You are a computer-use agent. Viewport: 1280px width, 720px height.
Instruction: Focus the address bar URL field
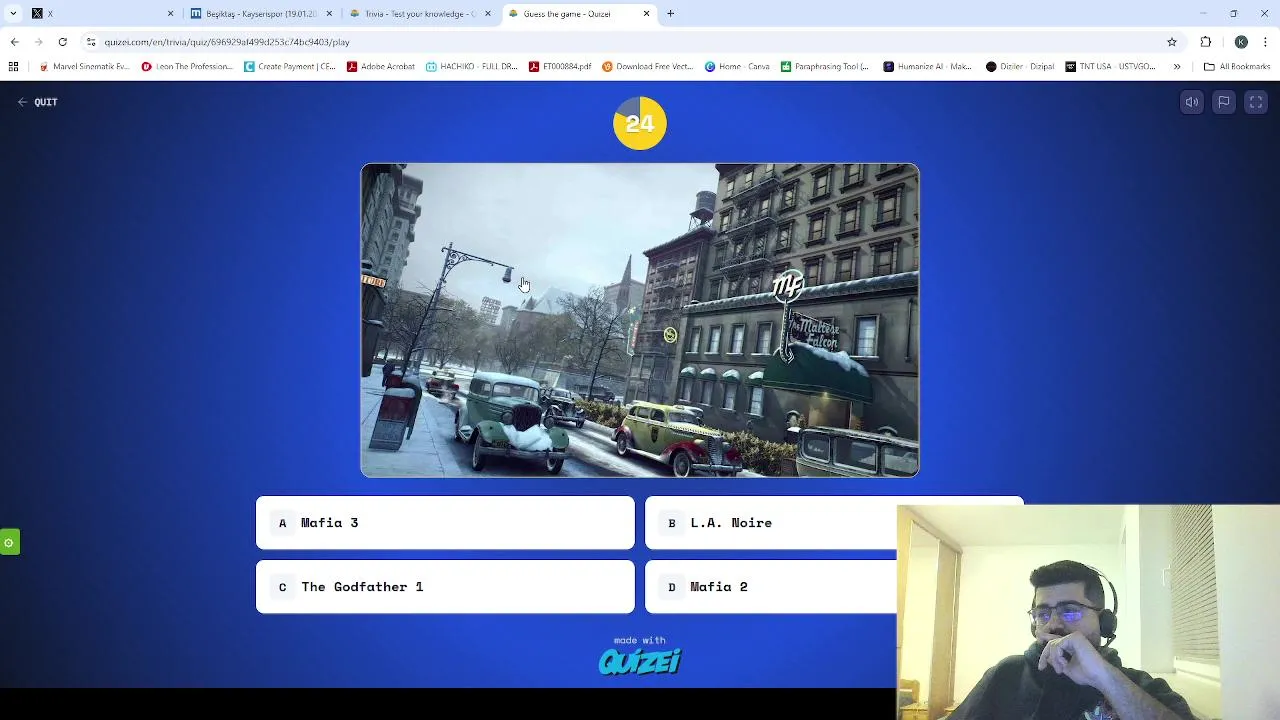click(x=630, y=42)
